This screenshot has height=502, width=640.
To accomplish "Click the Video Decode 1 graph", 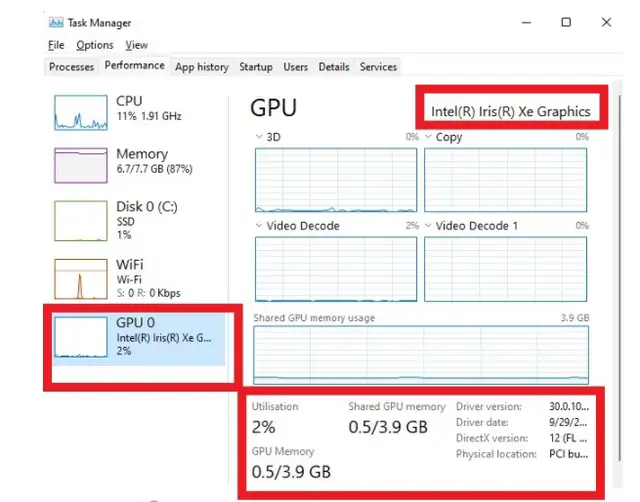I will 506,269.
